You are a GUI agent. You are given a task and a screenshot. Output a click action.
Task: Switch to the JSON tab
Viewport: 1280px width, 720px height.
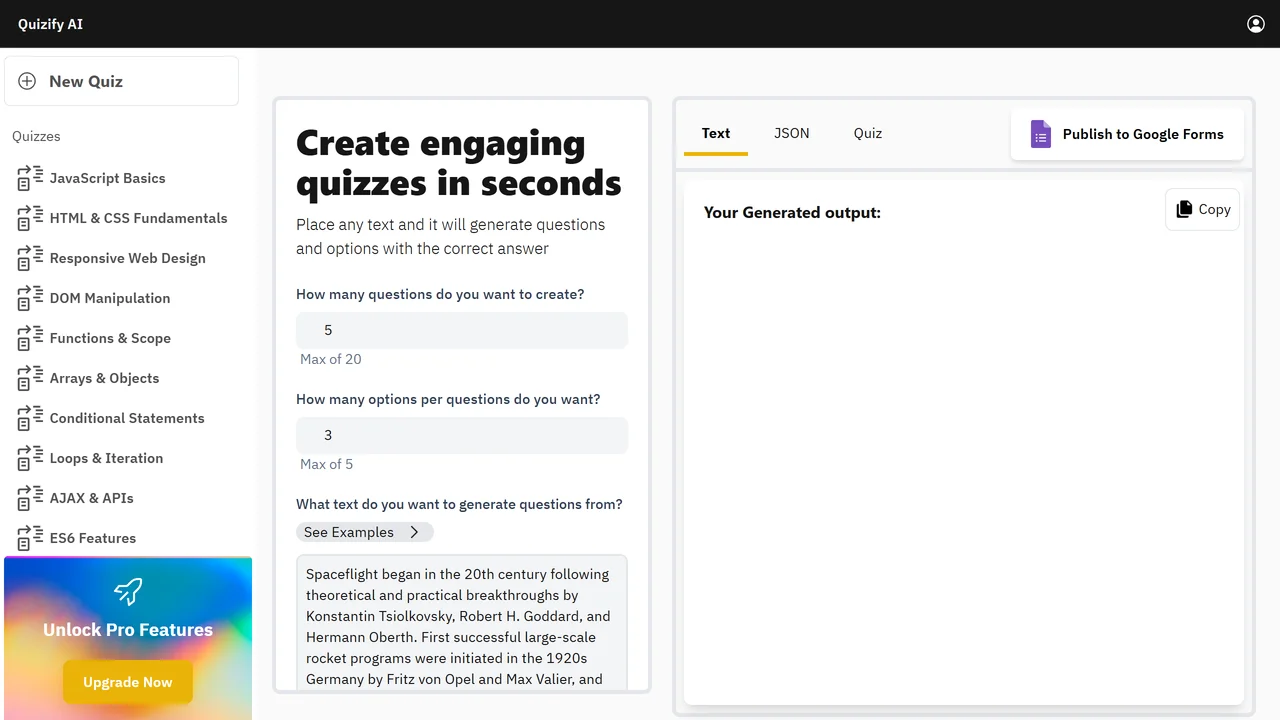792,133
